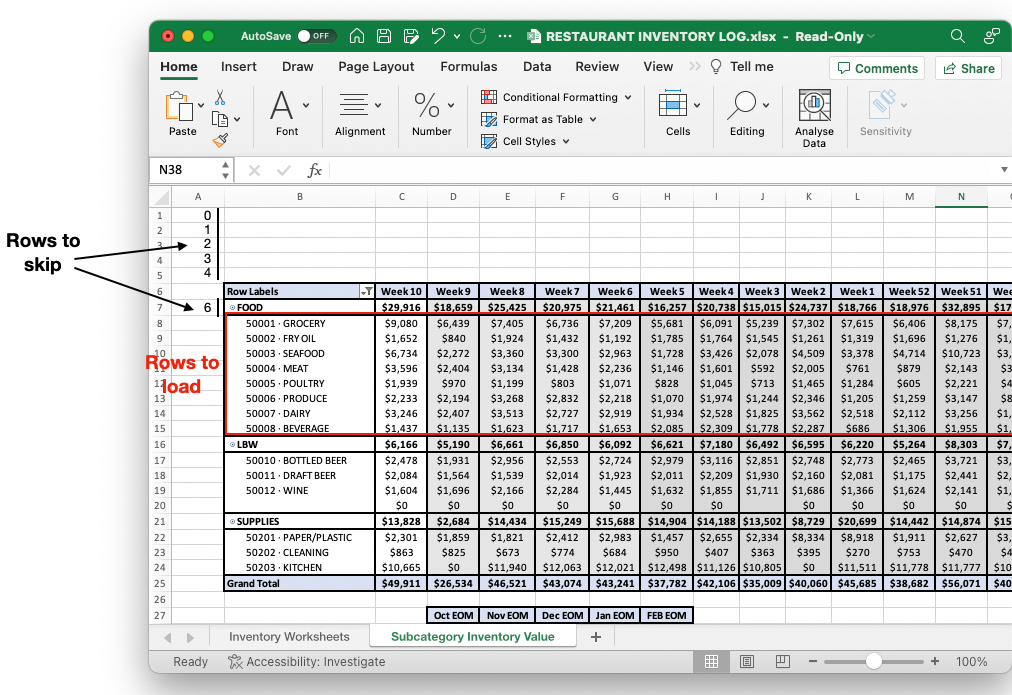This screenshot has width=1012, height=695.
Task: Switch to Page Layout view icon
Action: click(x=748, y=661)
